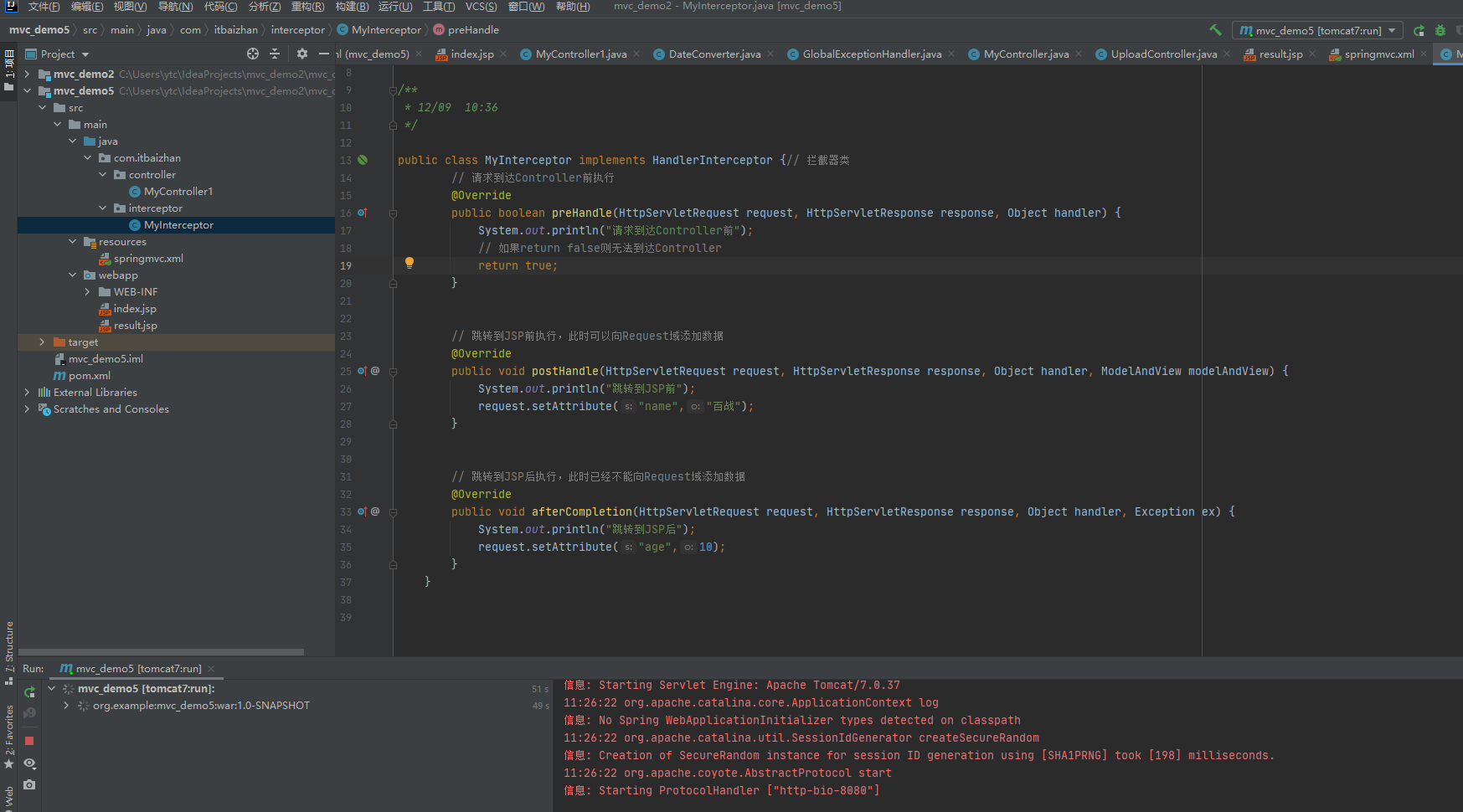Collapse the mvc_demo5 project node

27,91
